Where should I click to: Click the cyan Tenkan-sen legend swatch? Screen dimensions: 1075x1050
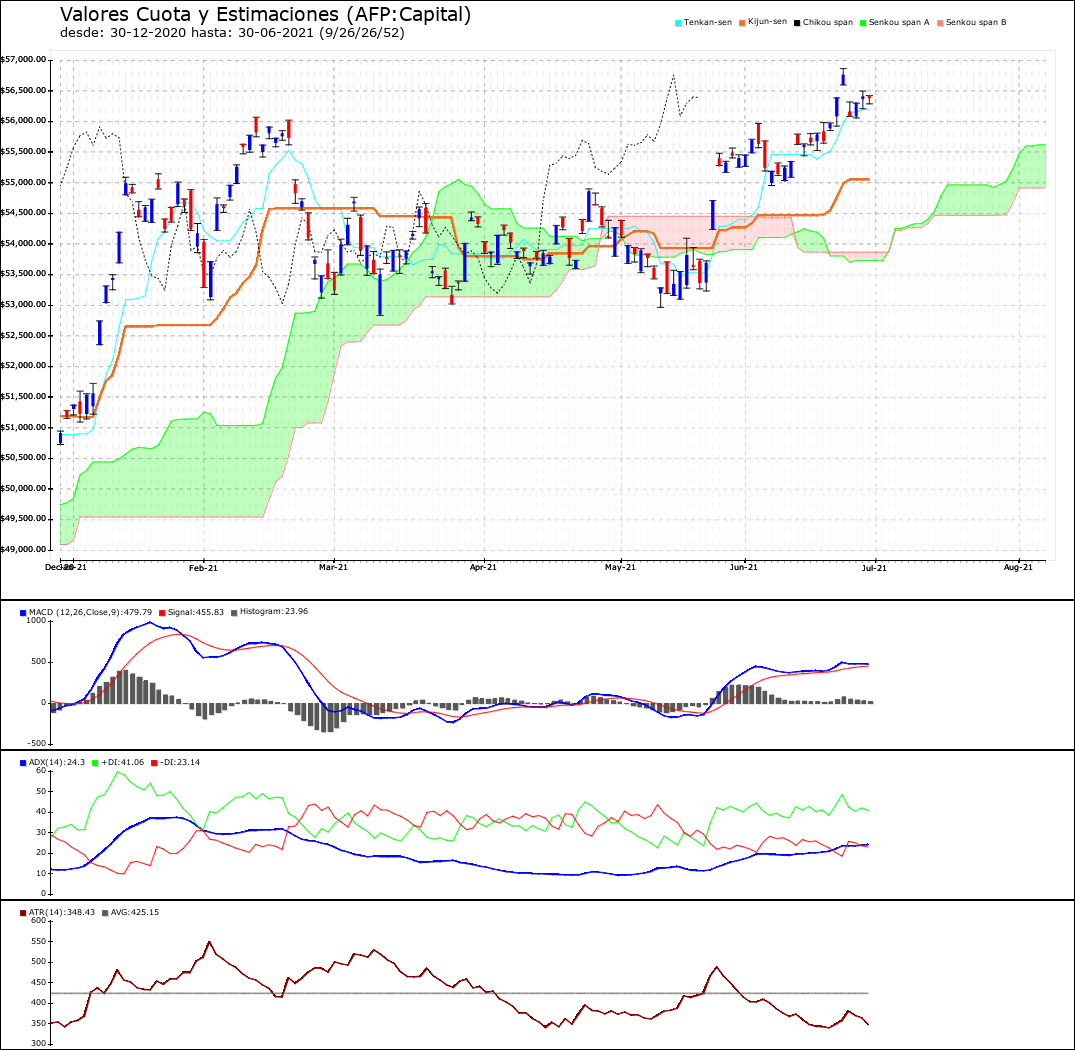(x=678, y=23)
